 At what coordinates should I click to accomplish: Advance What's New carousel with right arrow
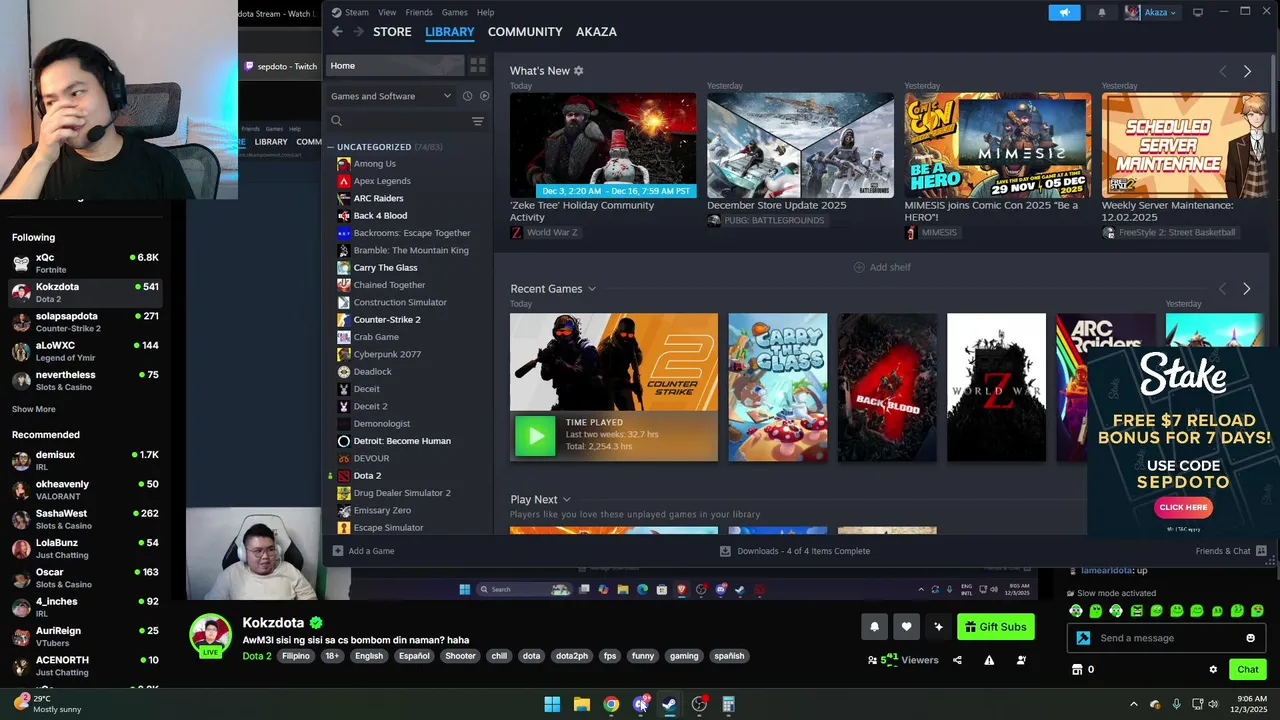click(x=1247, y=71)
